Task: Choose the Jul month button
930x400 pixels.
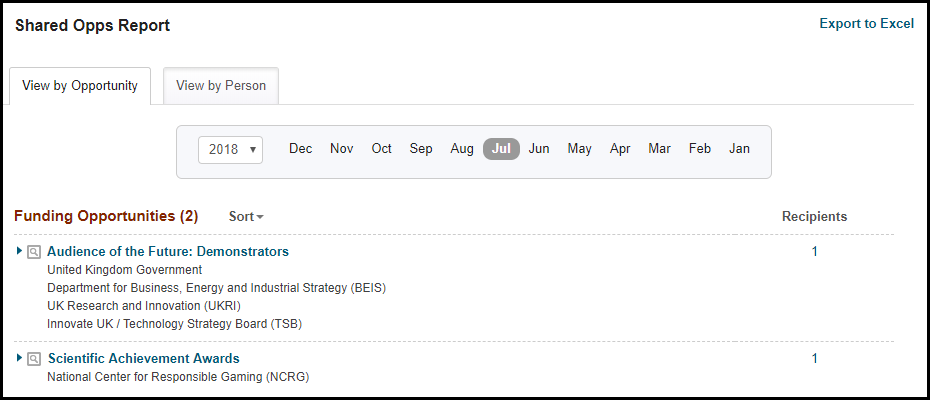Action: [x=501, y=149]
